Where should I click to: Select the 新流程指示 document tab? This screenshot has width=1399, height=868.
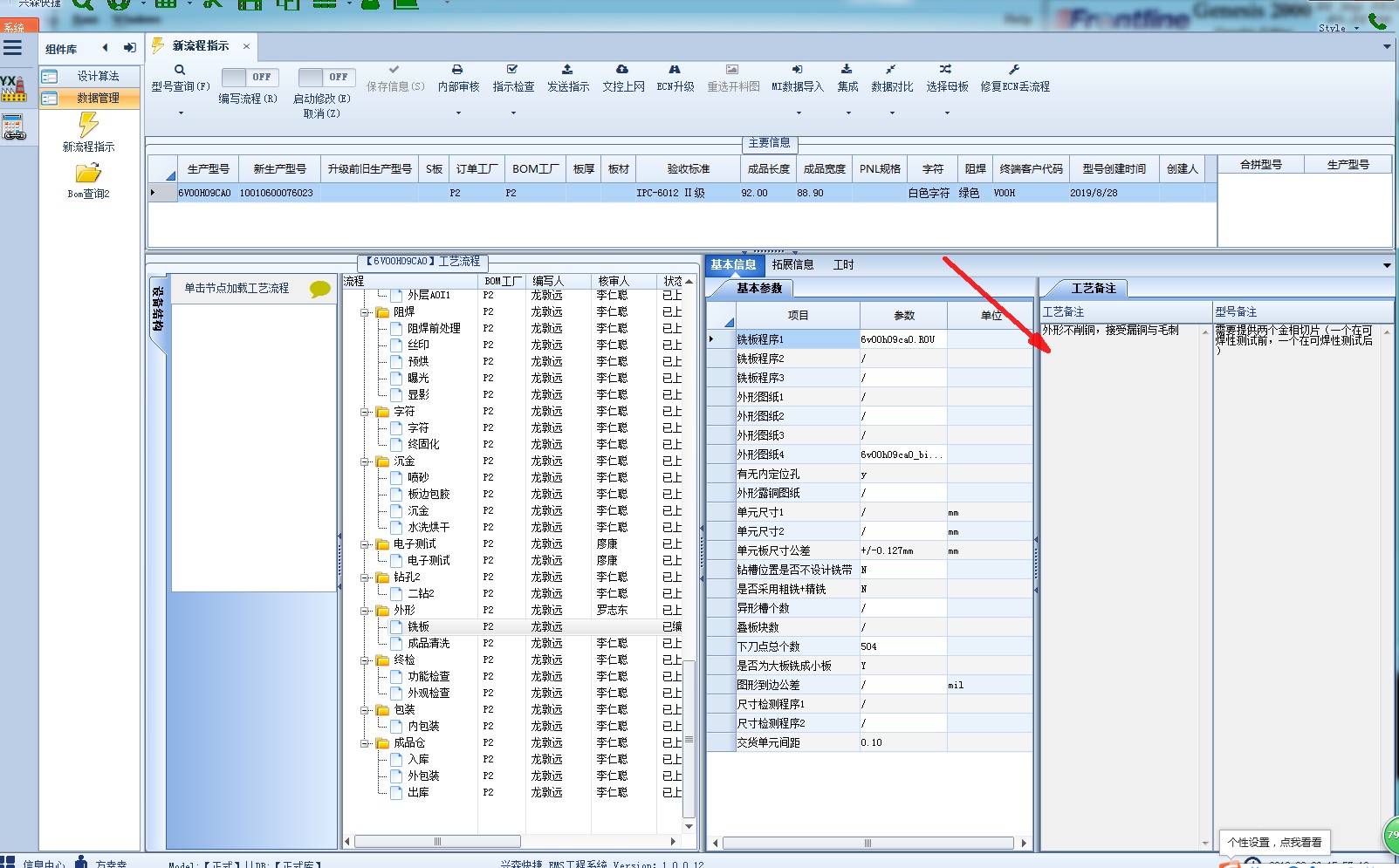pyautogui.click(x=200, y=45)
